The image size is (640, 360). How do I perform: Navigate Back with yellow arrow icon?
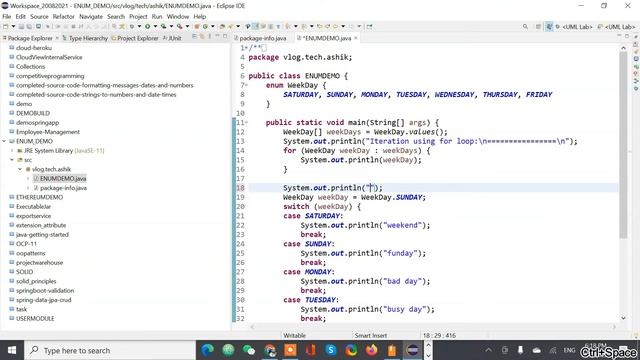[335, 27]
